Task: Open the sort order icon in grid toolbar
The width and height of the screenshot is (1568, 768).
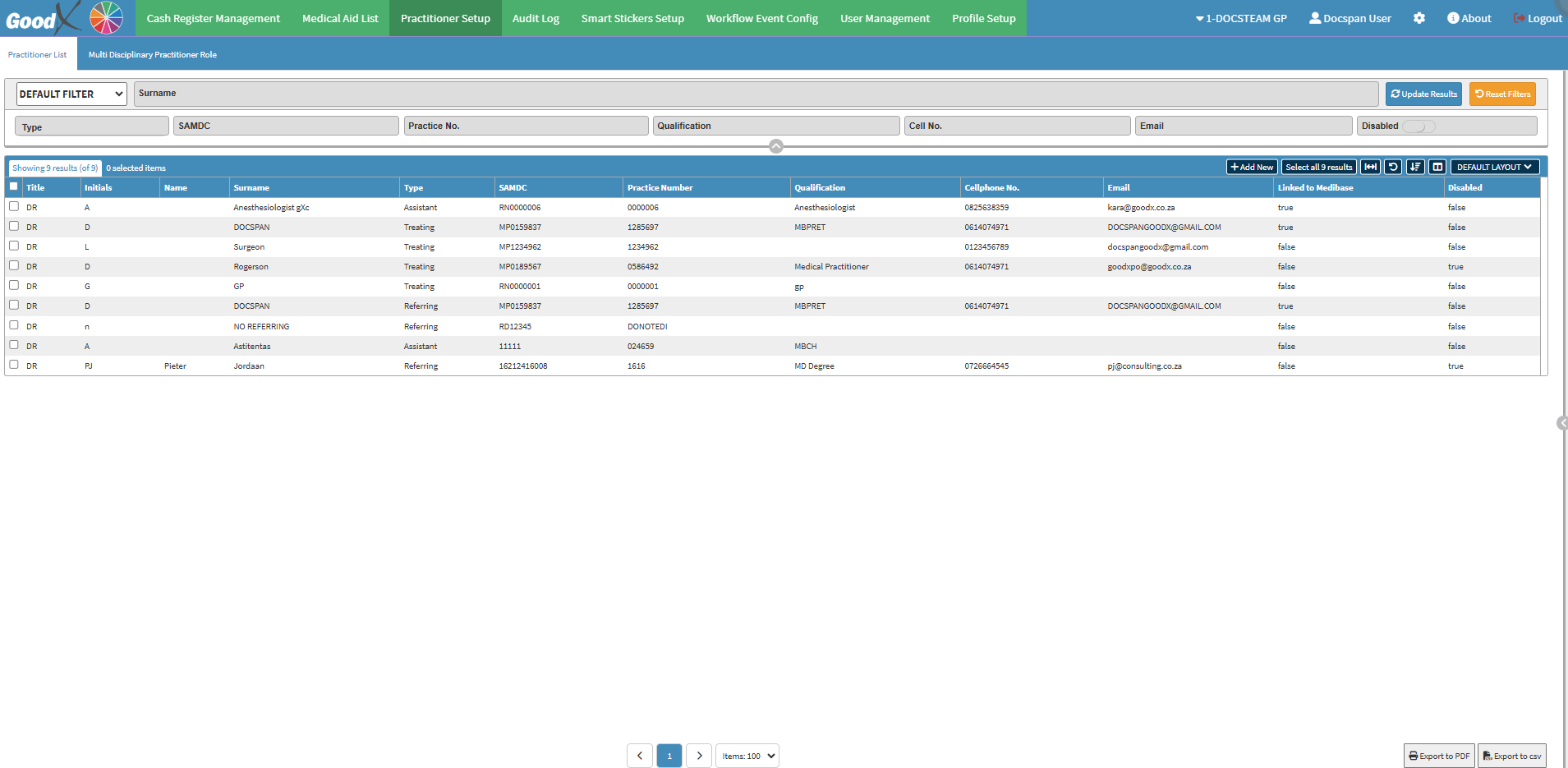Action: pyautogui.click(x=1415, y=167)
